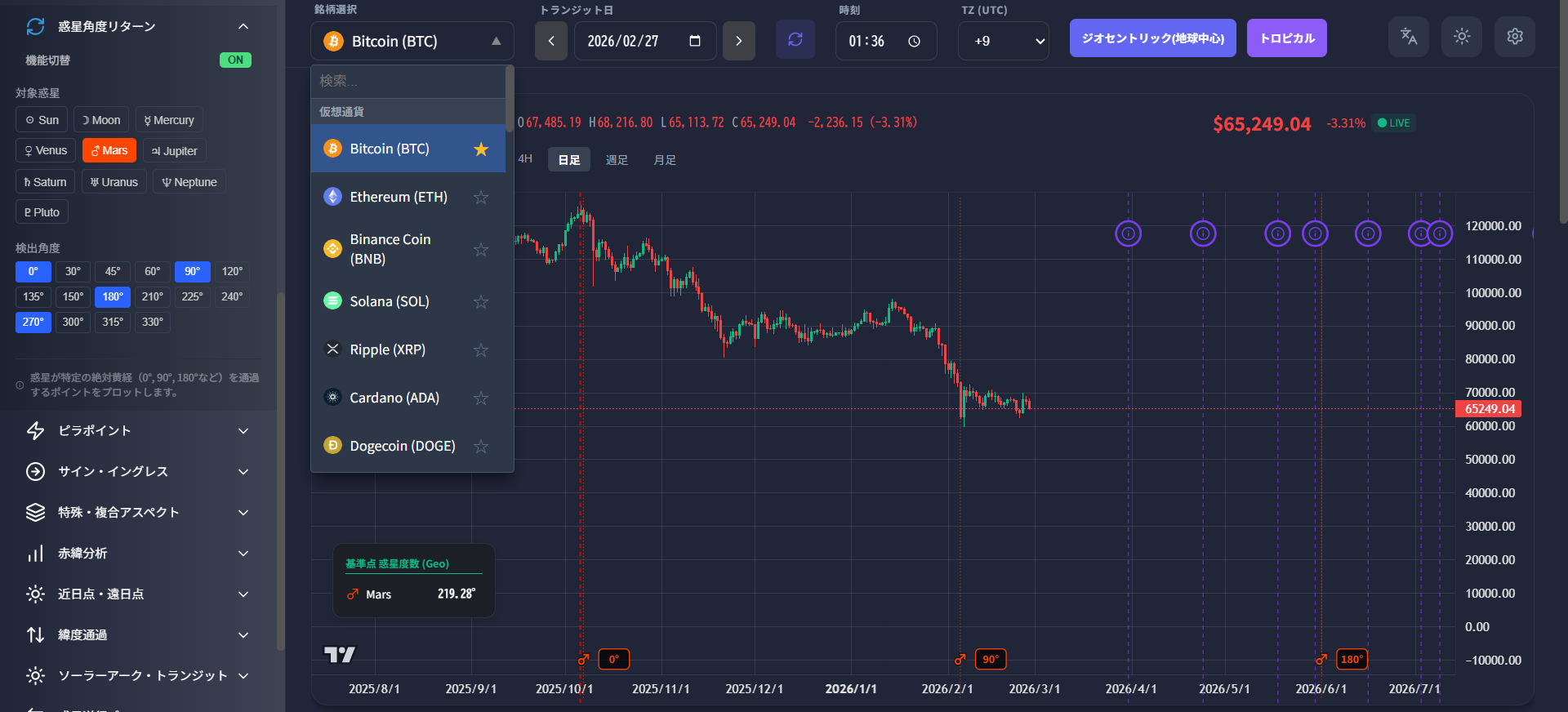Click the layers icon for special aspects
This screenshot has height=712, width=1568.
(35, 512)
